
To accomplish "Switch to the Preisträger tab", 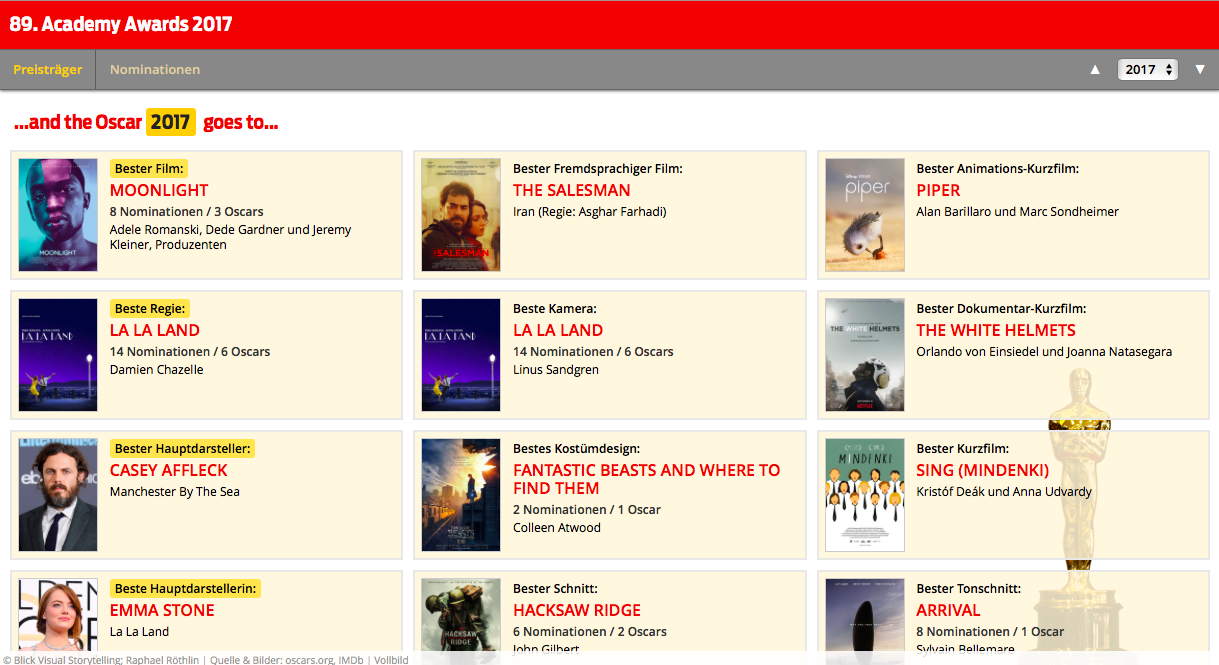I will click(x=48, y=70).
